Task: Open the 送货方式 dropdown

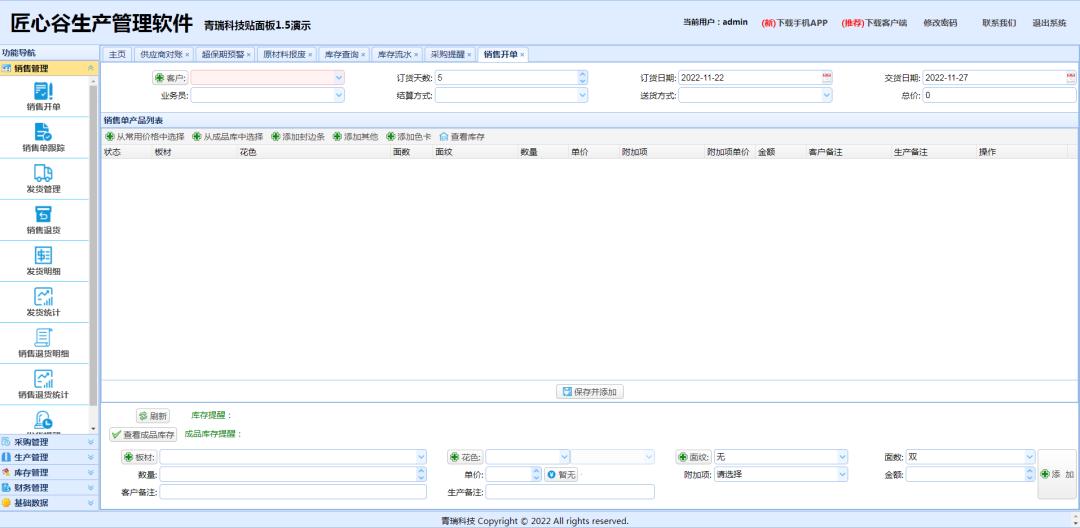Action: [827, 96]
